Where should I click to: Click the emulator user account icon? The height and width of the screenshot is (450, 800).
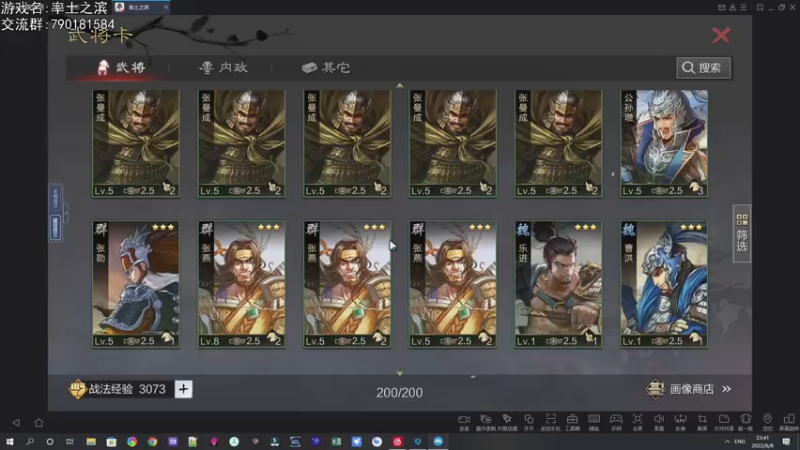tap(732, 7)
